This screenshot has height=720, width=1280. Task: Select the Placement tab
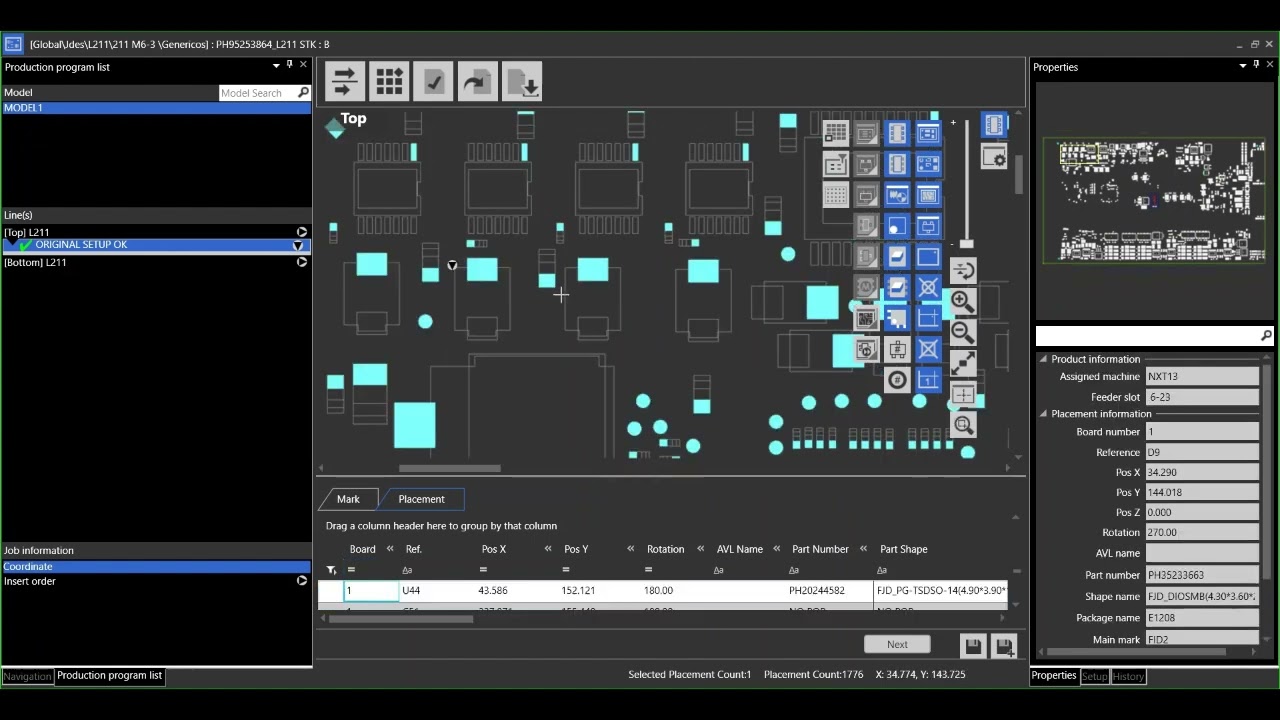[421, 499]
